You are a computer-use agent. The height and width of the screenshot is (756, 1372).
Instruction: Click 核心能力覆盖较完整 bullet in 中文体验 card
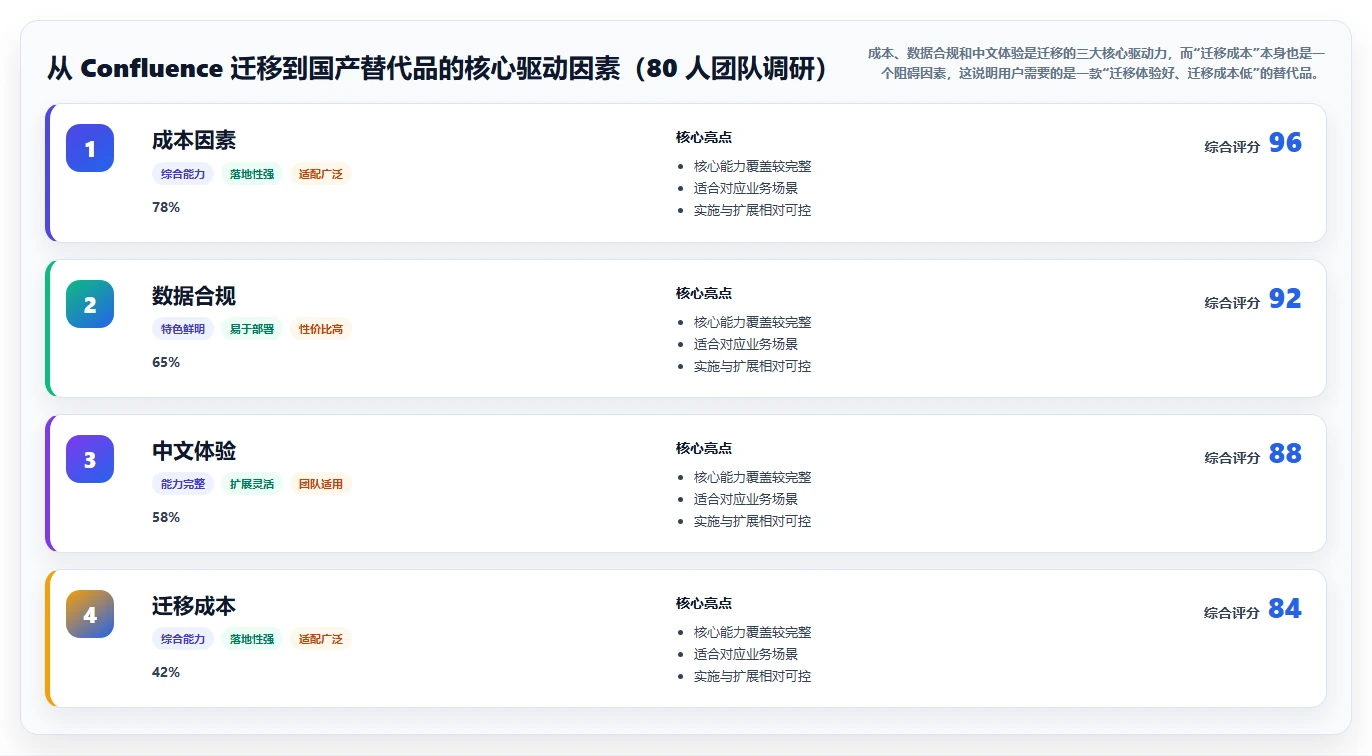click(753, 477)
